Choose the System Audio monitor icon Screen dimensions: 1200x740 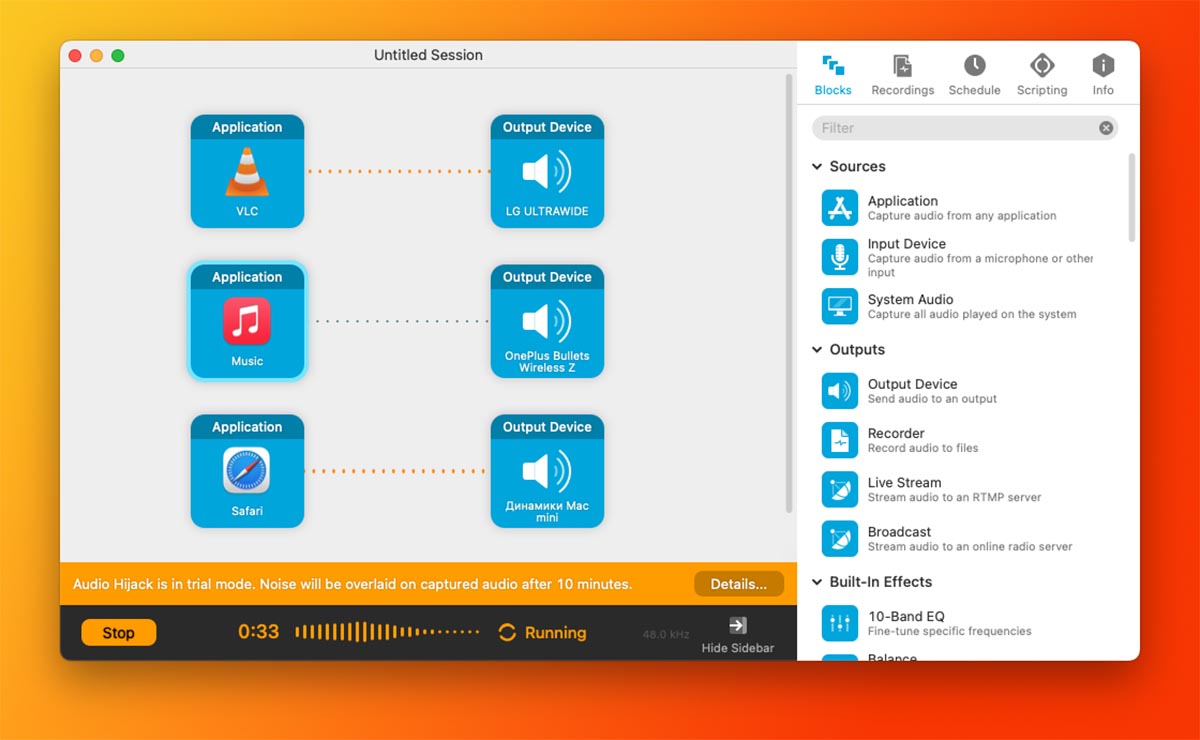tap(840, 306)
